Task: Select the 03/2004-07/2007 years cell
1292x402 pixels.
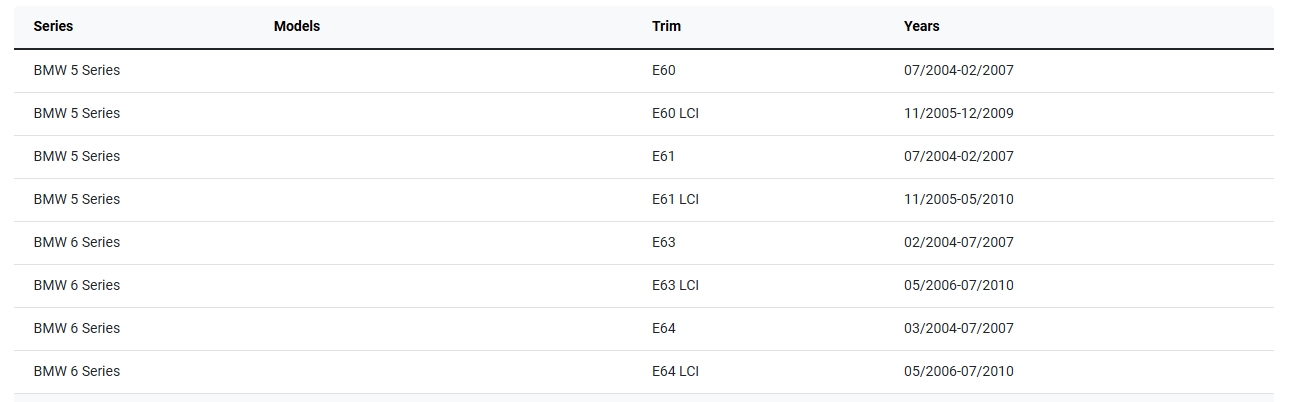Action: (958, 329)
